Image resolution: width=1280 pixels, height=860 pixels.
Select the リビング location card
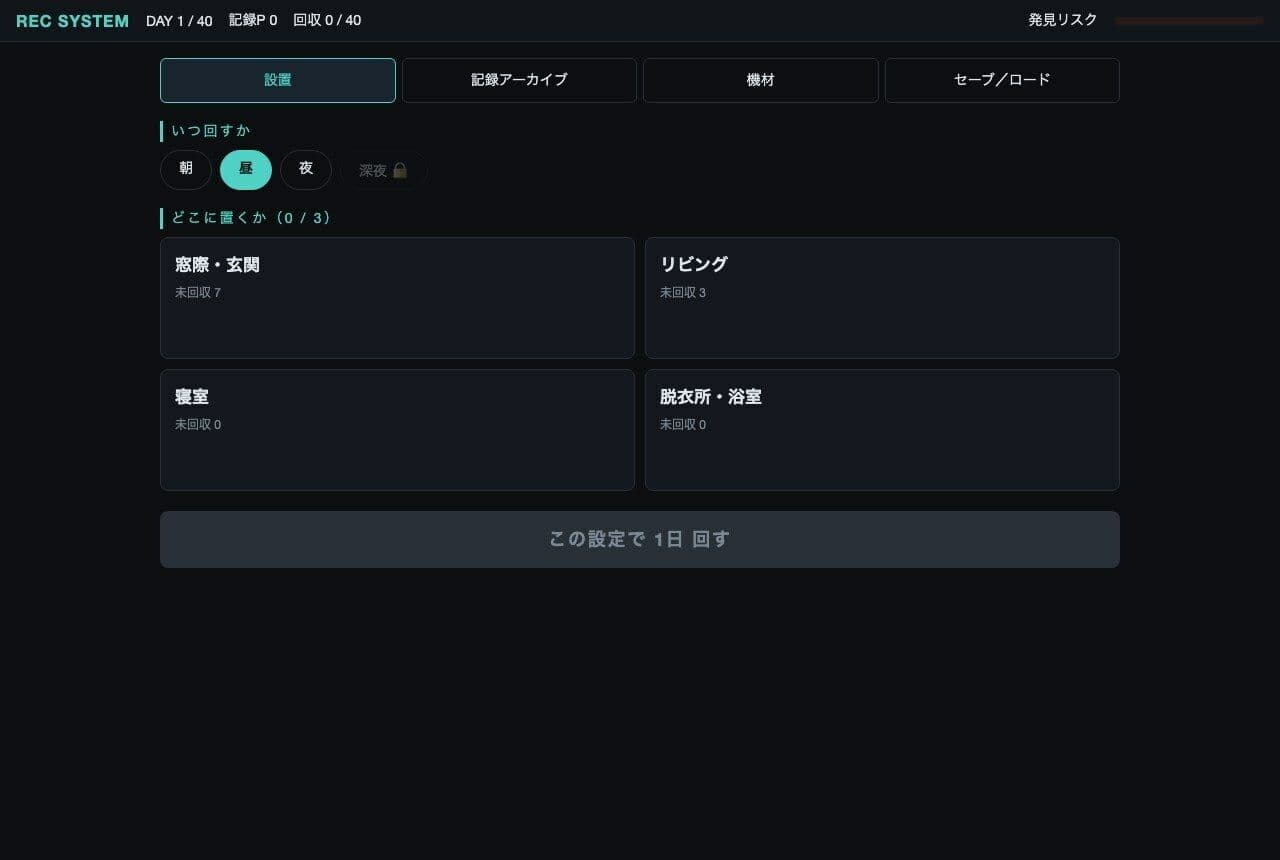[x=882, y=298]
